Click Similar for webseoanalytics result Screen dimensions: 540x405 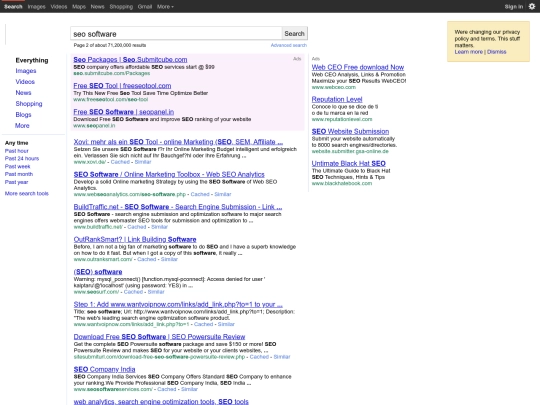[223, 194]
